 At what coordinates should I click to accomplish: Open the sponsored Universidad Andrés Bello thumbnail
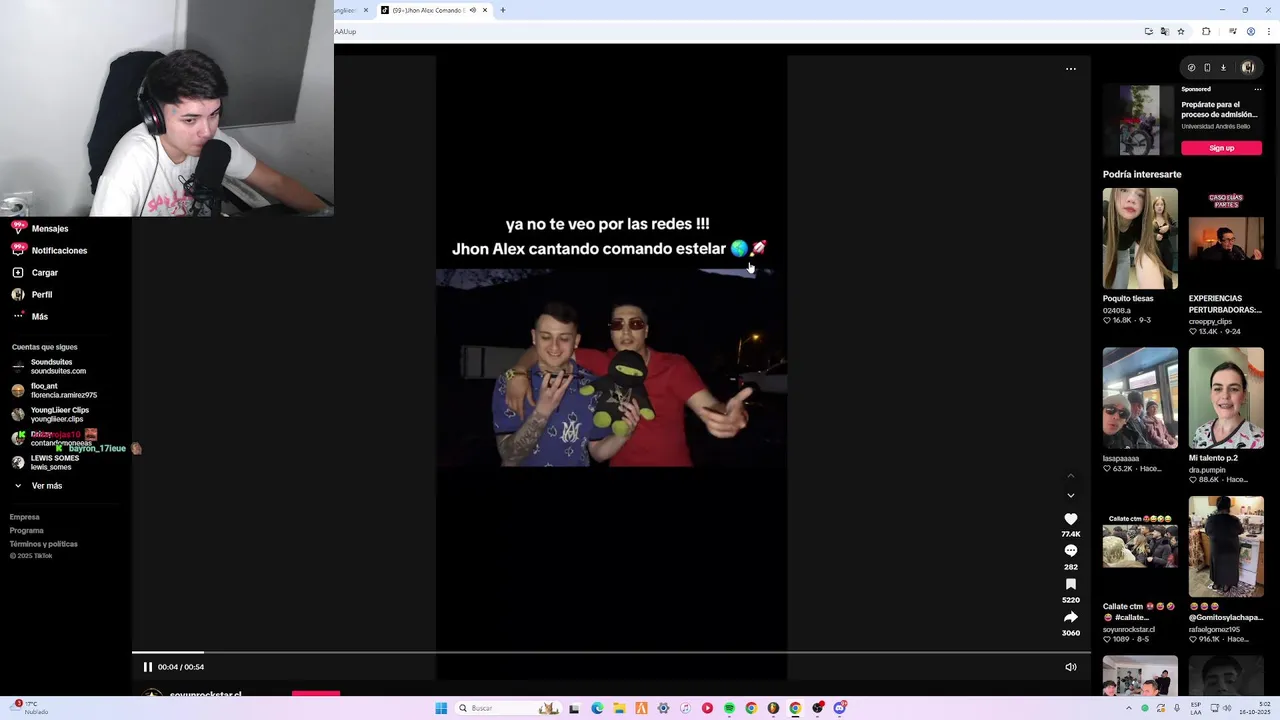coord(1139,120)
